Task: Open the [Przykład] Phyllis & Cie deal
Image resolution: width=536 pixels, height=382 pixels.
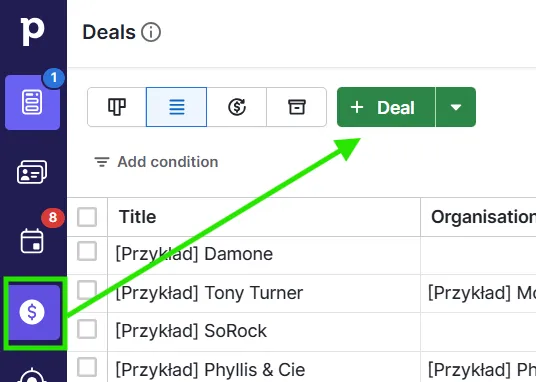Action: coord(210,370)
